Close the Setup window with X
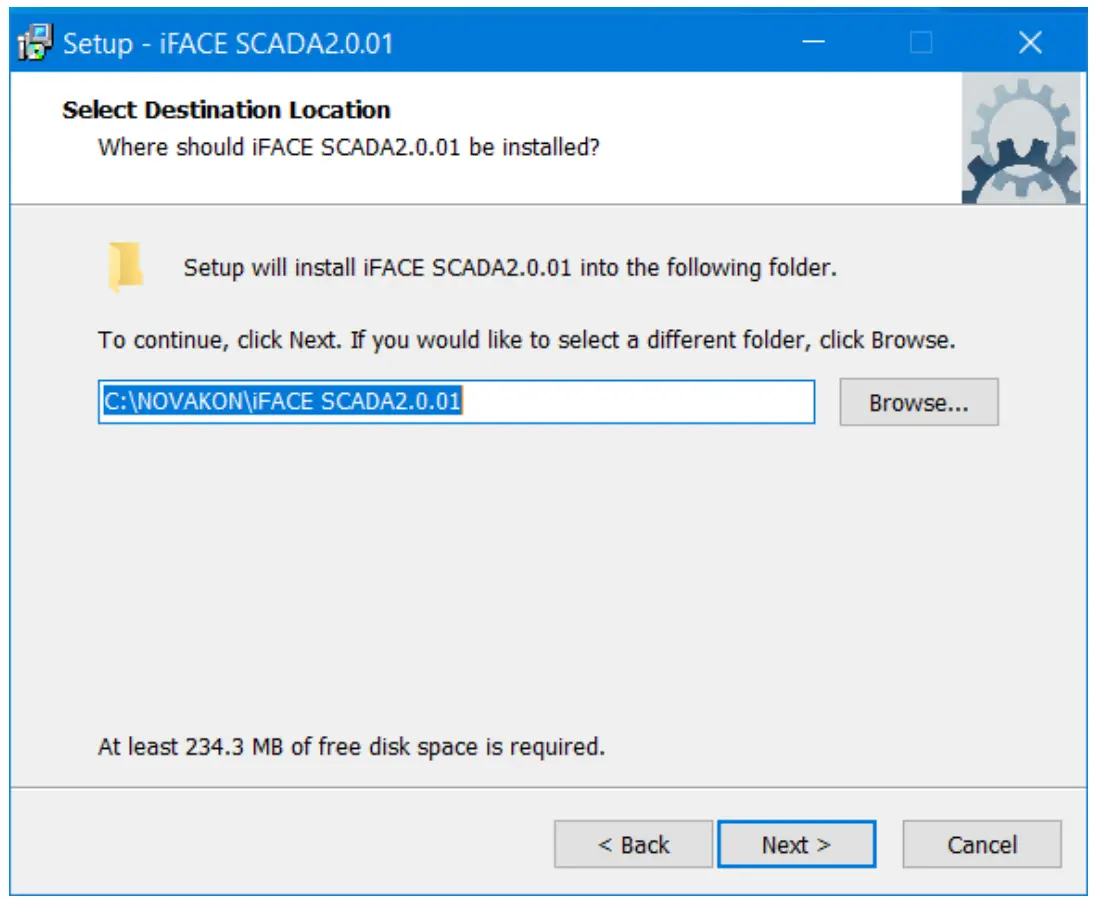The height and width of the screenshot is (900, 1096). click(1029, 43)
